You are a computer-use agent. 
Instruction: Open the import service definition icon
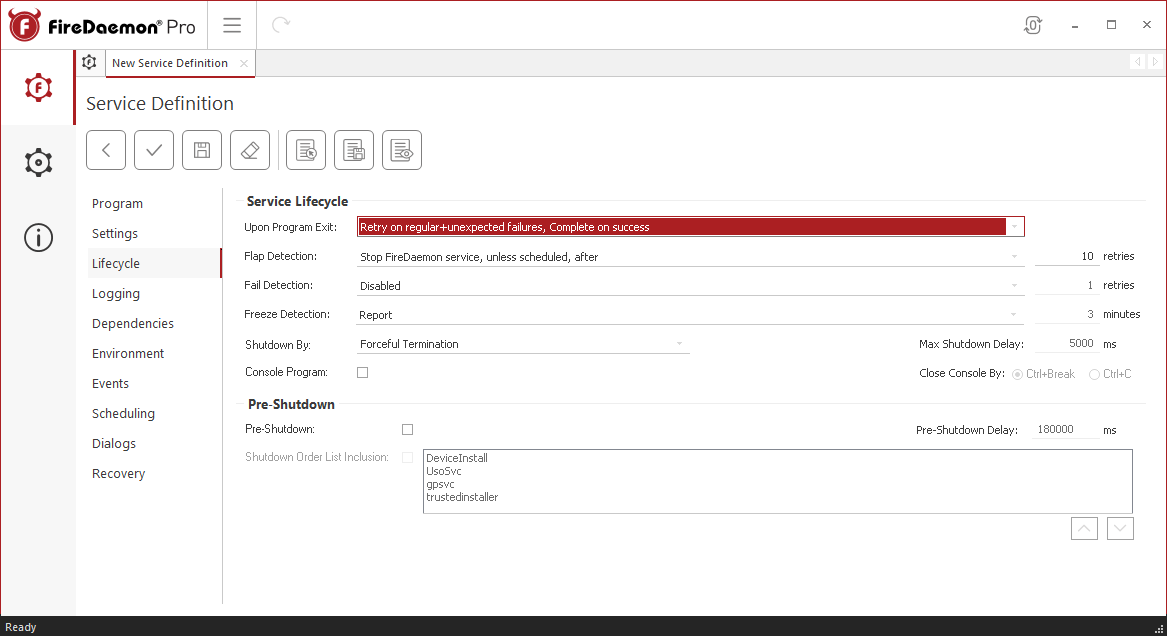tap(305, 149)
